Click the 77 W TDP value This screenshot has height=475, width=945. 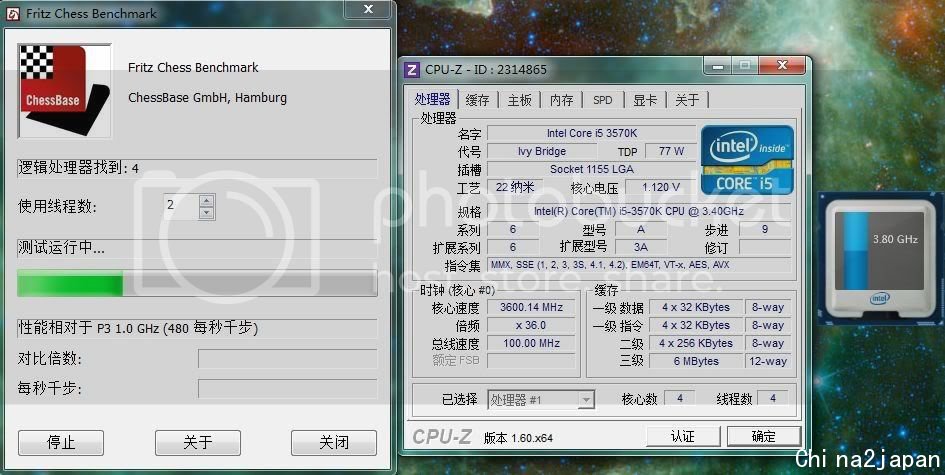click(x=671, y=151)
